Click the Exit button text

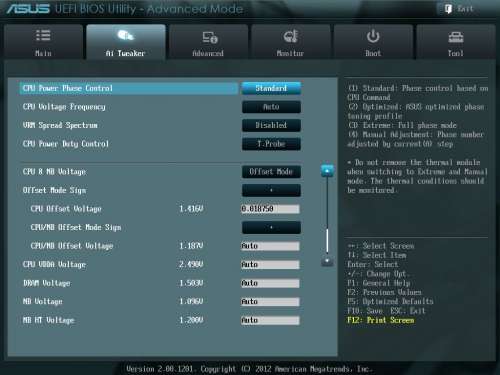click(465, 9)
